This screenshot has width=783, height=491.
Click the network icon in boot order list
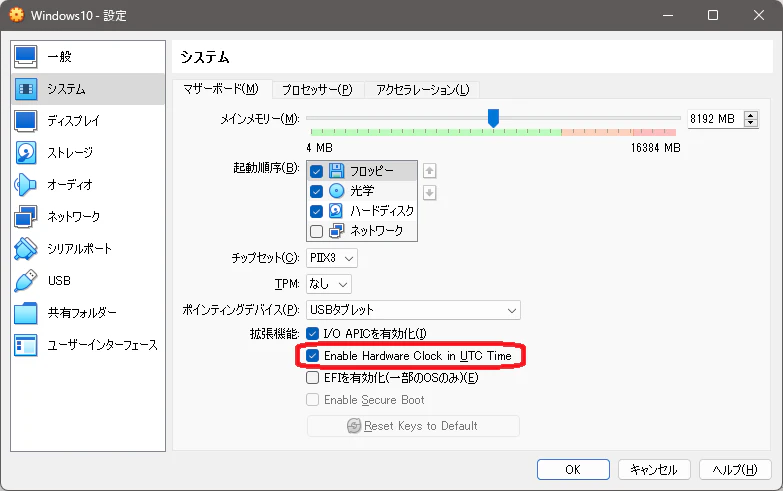click(x=337, y=231)
